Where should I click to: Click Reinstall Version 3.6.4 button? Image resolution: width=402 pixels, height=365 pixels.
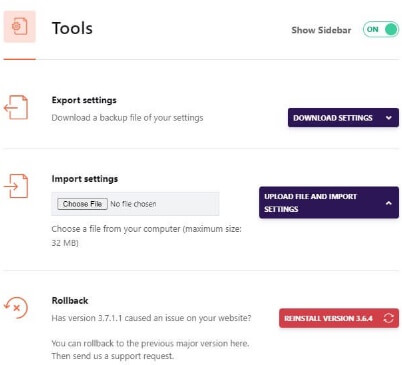tap(339, 318)
